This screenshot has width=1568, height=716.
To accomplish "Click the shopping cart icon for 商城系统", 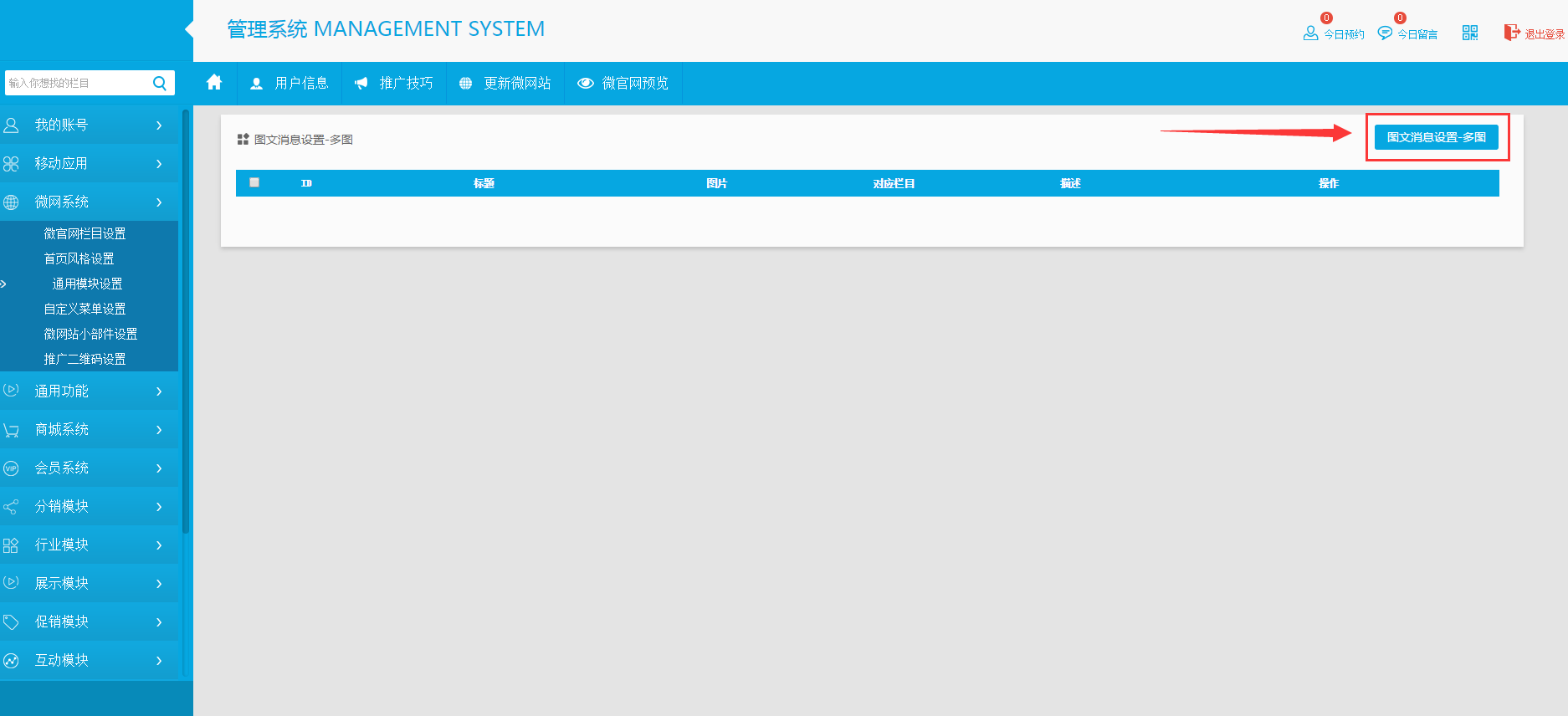I will [x=11, y=430].
